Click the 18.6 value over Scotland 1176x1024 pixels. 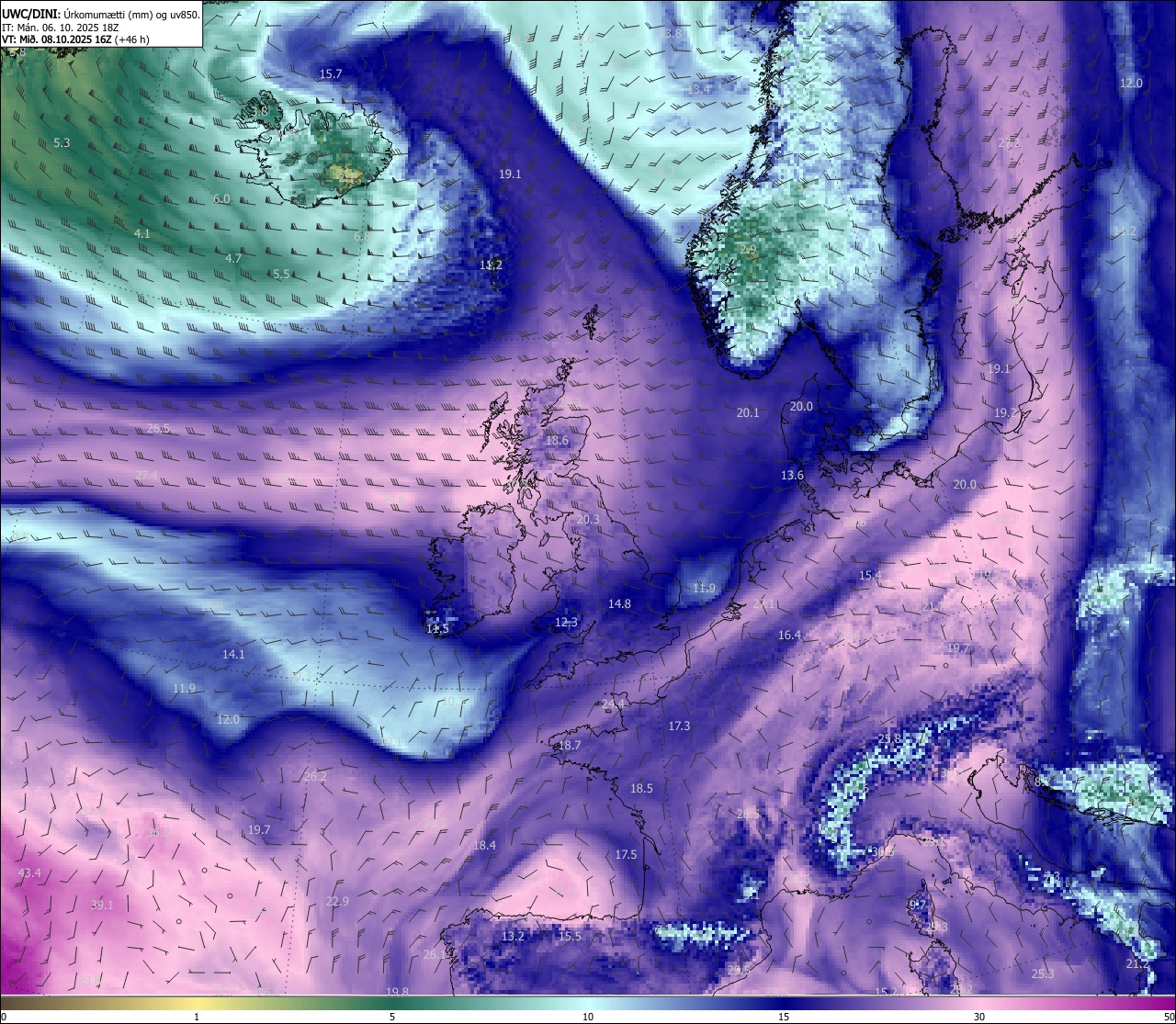pos(557,441)
